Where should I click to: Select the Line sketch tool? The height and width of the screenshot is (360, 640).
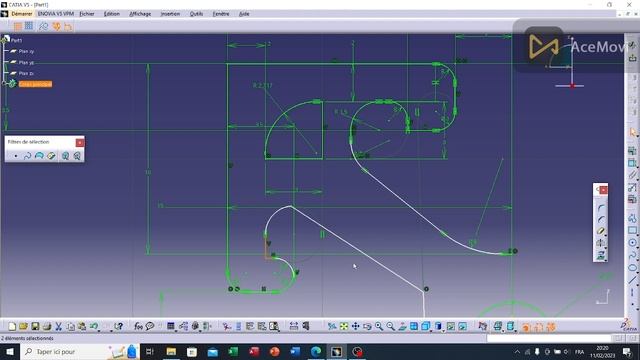tap(632, 280)
